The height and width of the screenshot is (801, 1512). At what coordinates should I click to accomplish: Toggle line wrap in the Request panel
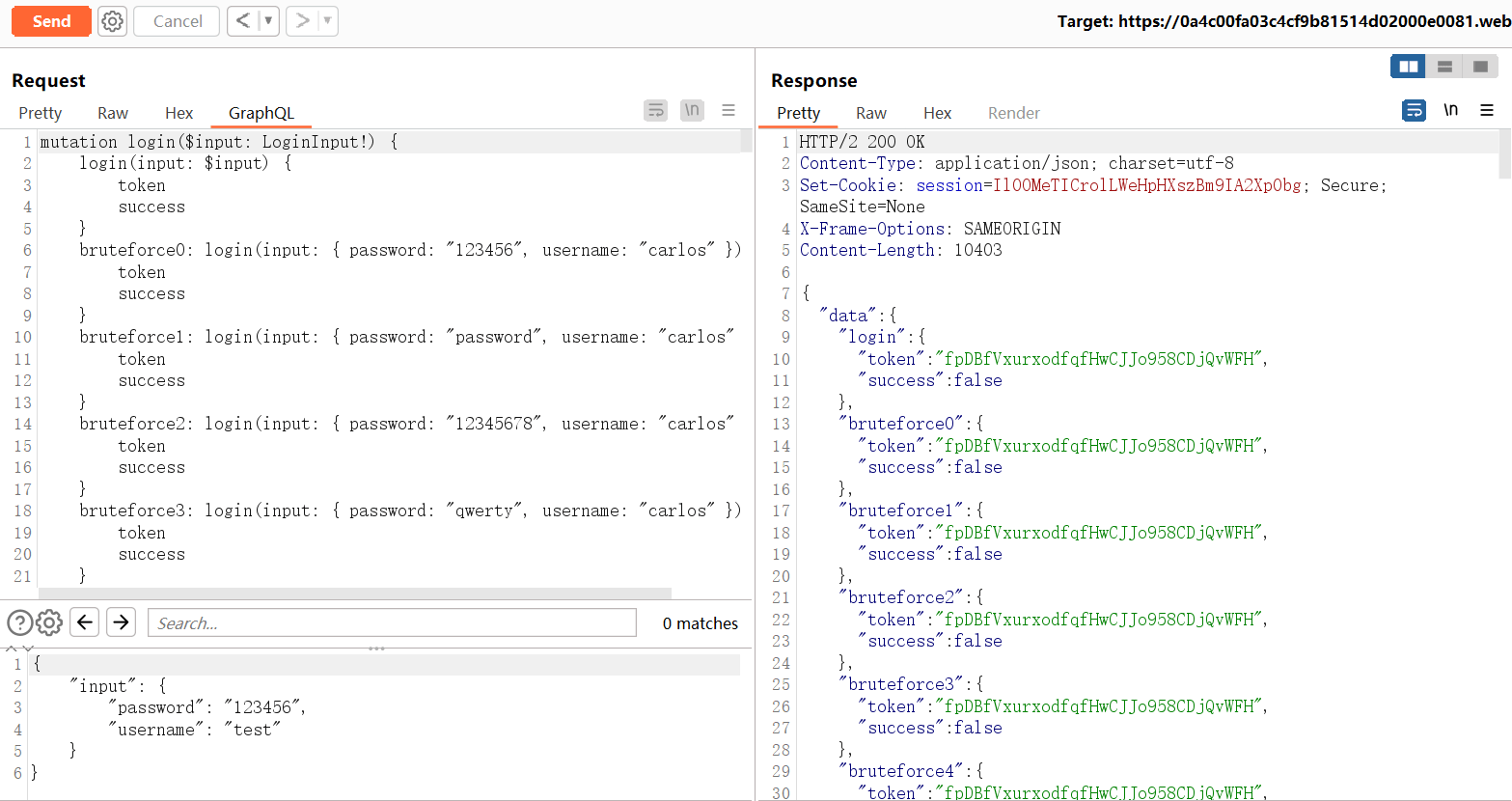click(x=655, y=110)
